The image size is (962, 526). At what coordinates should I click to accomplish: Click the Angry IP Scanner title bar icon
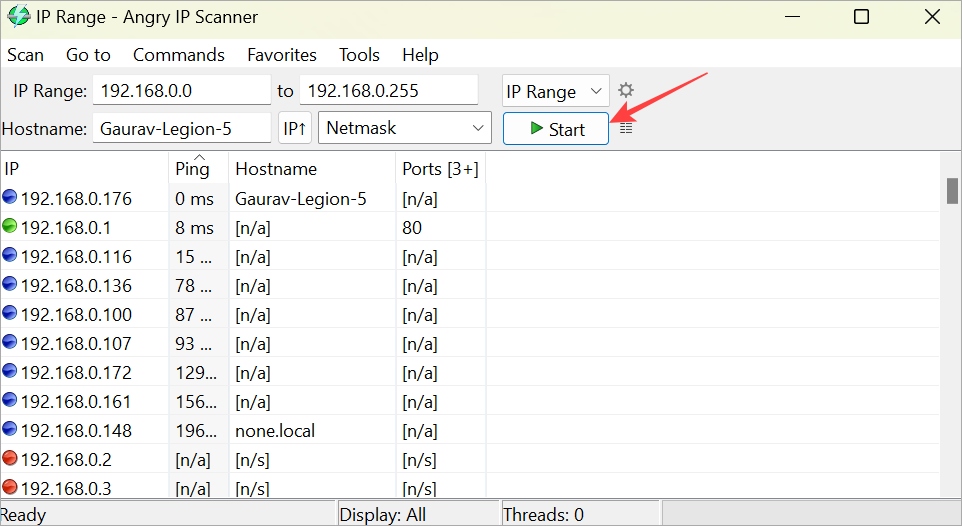tap(18, 17)
